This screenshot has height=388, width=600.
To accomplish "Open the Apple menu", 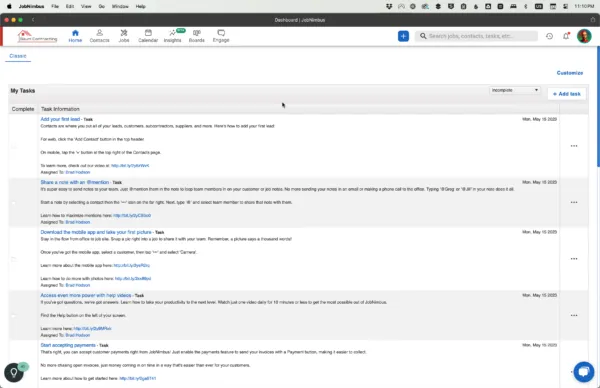I will pos(9,6).
